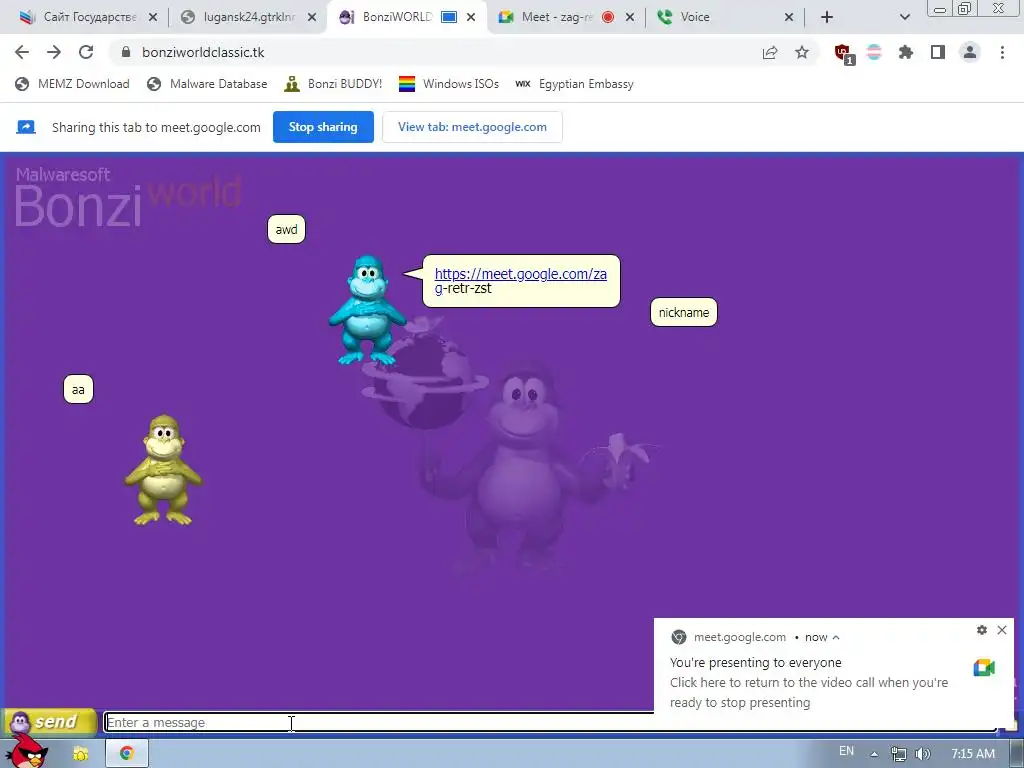
Task: Open the network tray icon
Action: coord(899,754)
